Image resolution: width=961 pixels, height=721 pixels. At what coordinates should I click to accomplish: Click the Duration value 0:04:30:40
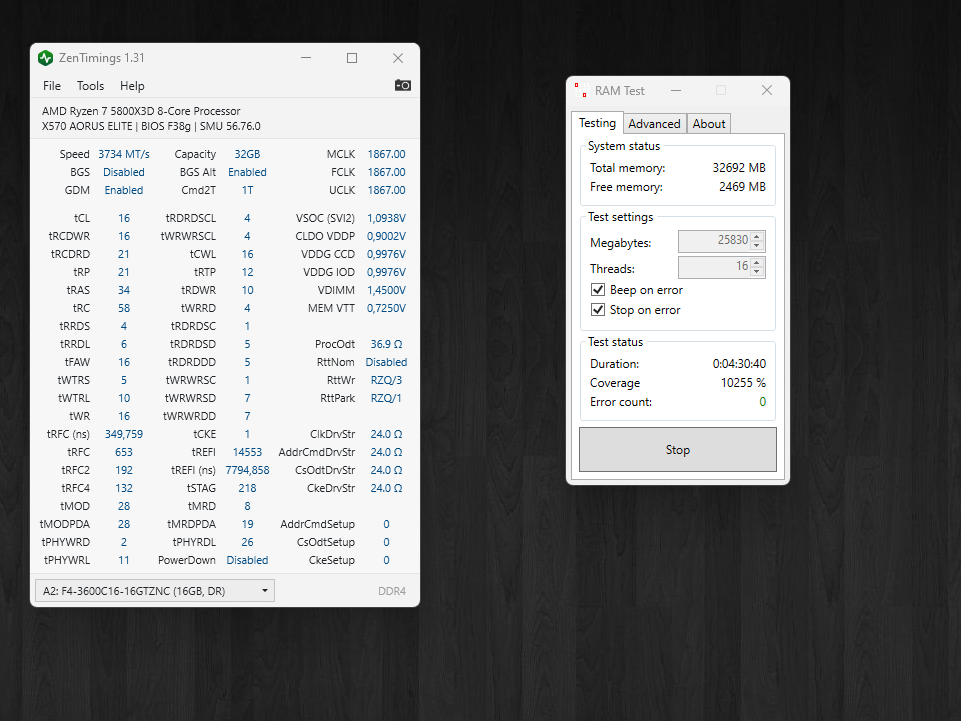[739, 364]
